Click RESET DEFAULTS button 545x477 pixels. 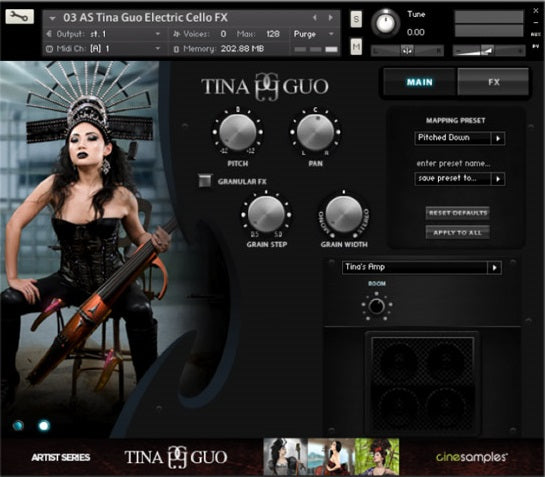pos(458,213)
